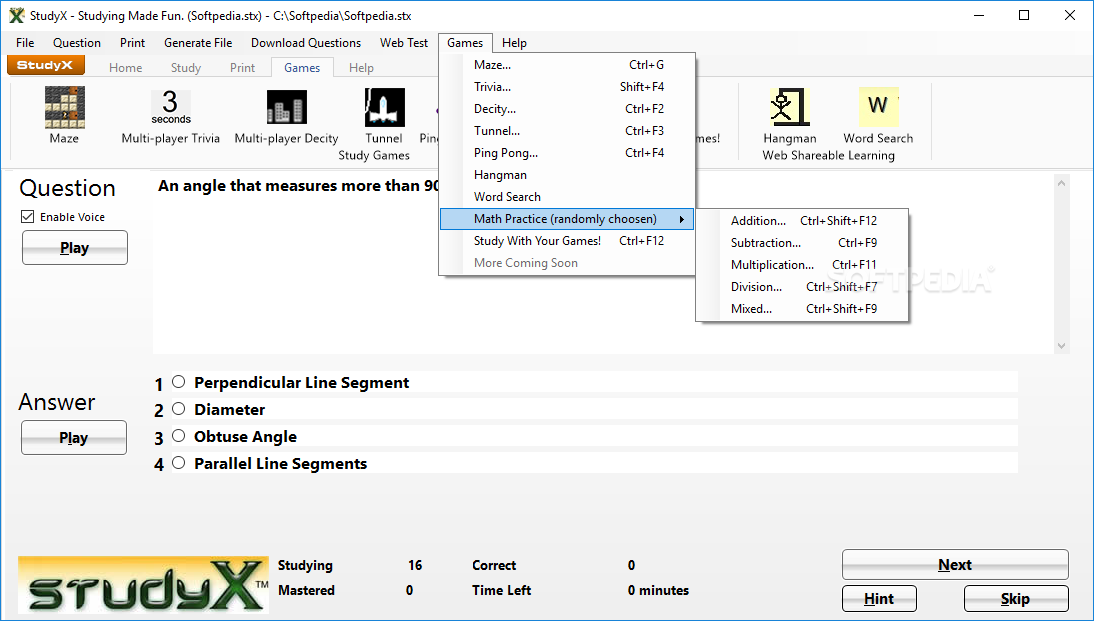This screenshot has height=621, width=1094.
Task: Choose Multiplication... in submenu
Action: coord(802,264)
